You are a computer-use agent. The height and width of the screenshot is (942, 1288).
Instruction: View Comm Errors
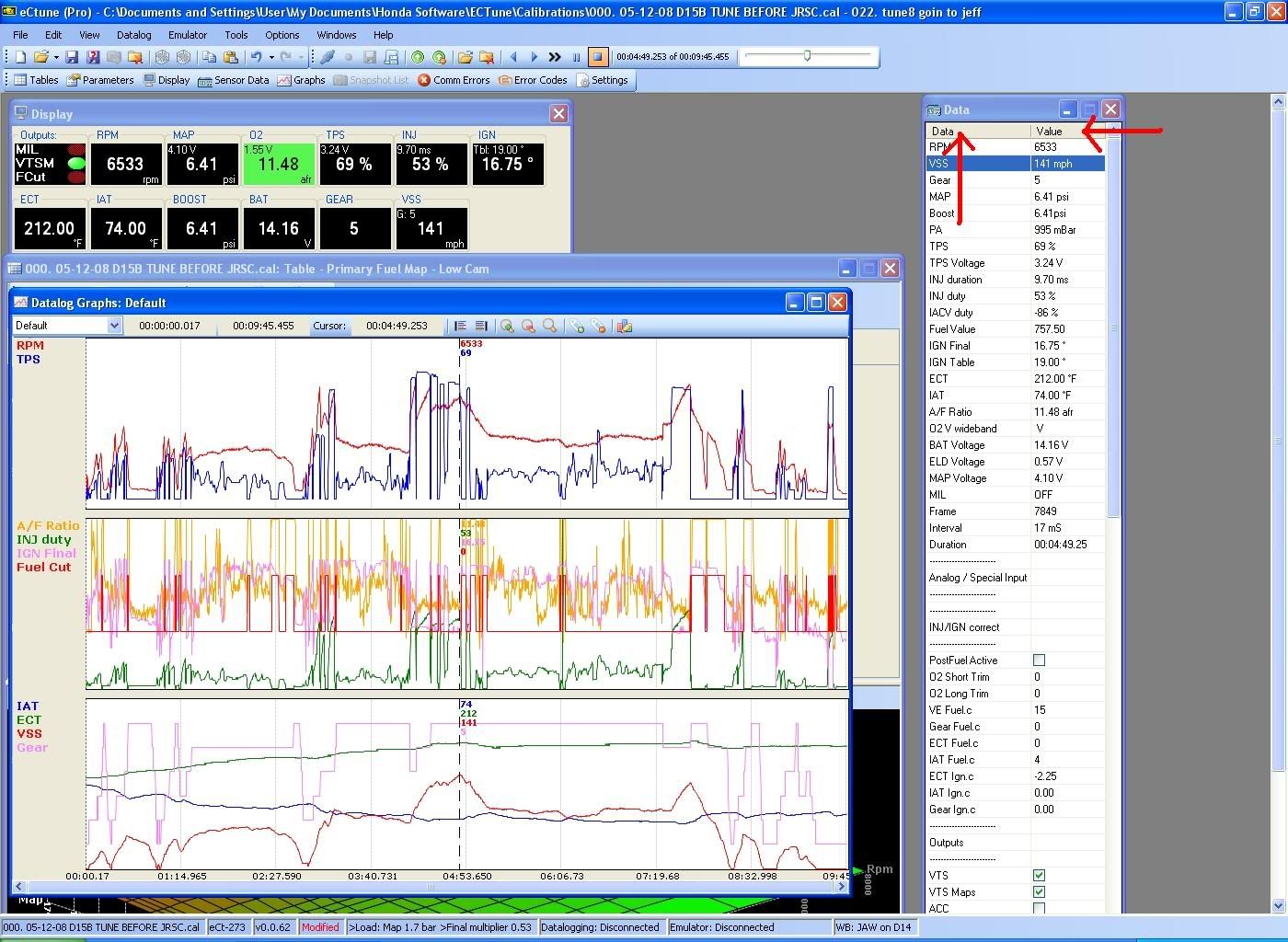(x=454, y=80)
